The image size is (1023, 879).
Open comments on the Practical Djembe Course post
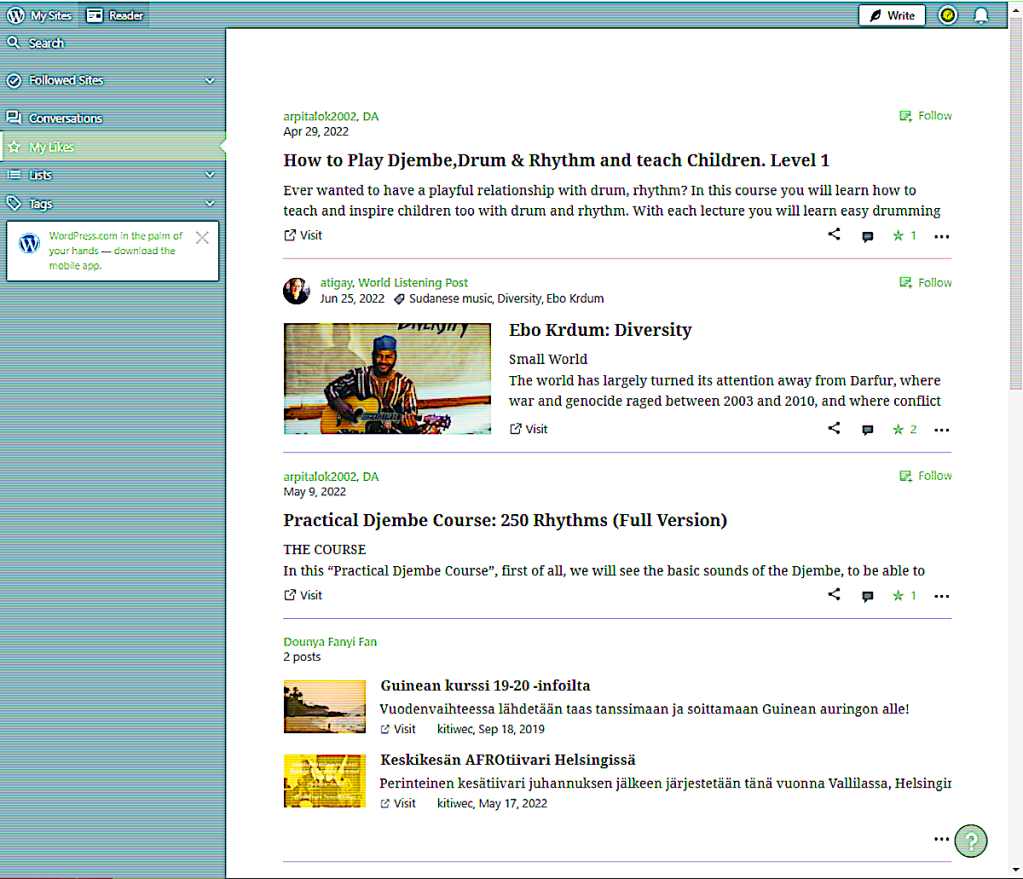pos(867,596)
